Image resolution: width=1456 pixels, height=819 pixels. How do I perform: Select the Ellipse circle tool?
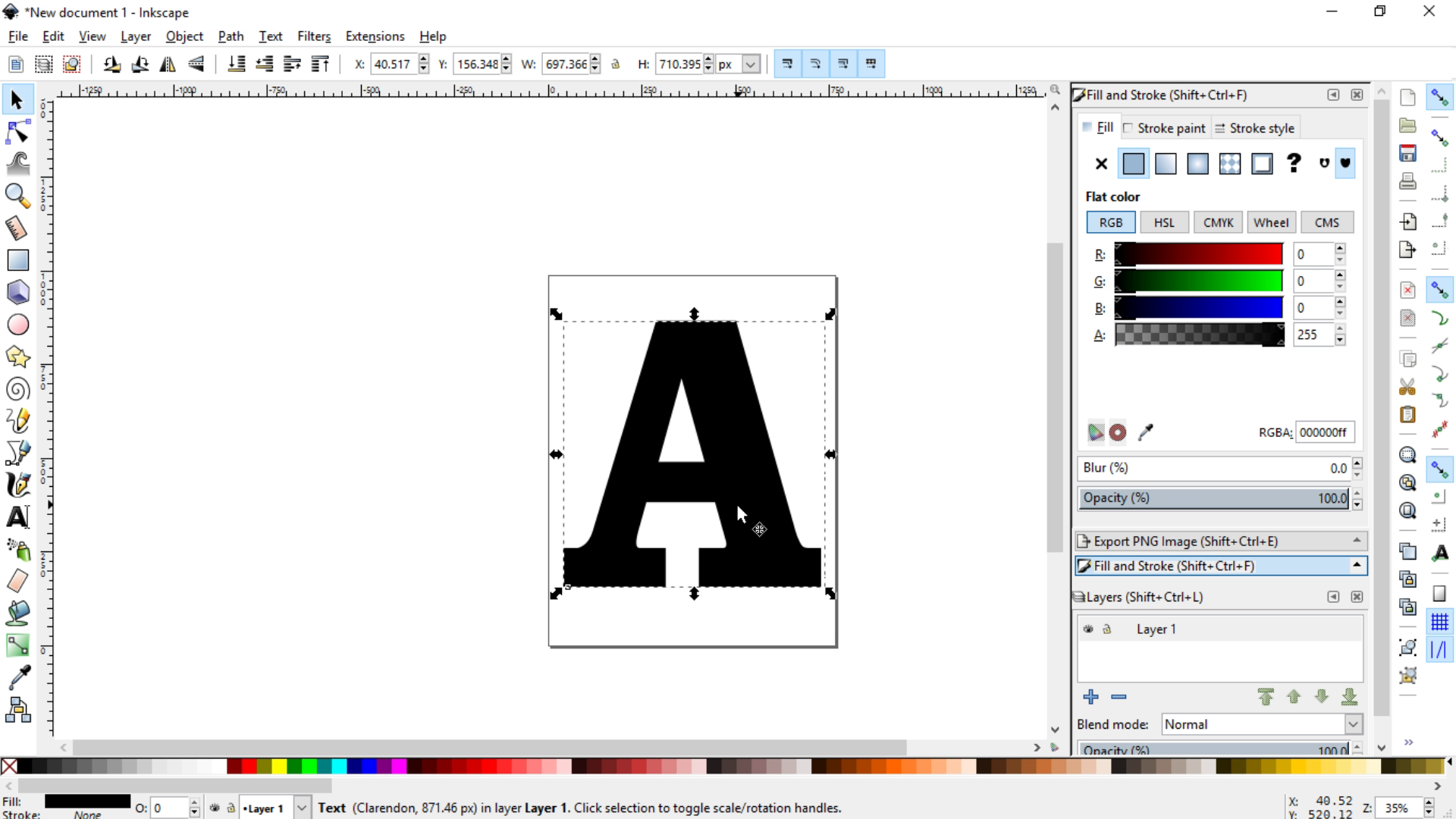17,325
